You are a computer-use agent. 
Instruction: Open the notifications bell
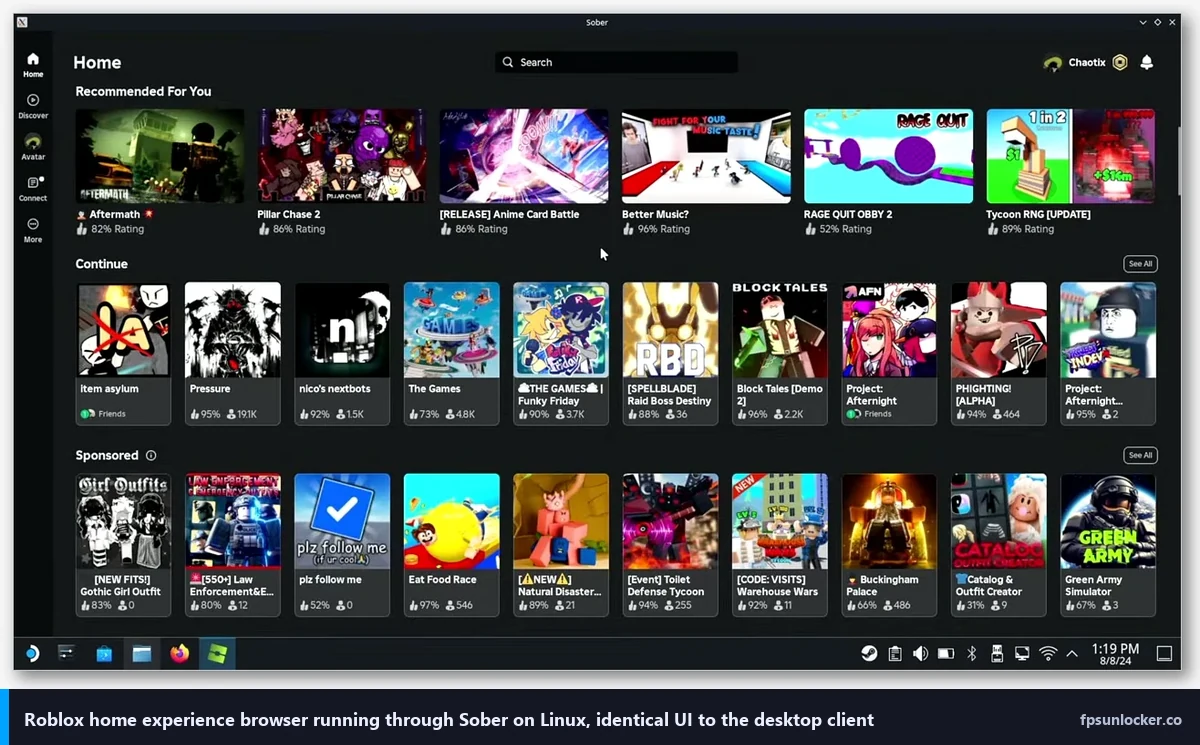(1147, 62)
